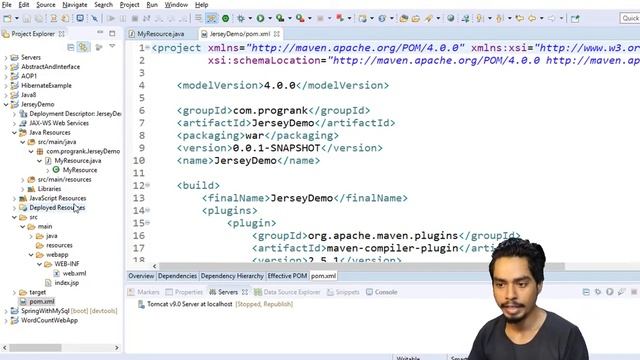Image resolution: width=640 pixels, height=360 pixels.
Task: Close the JerseyDemo/pom.xml editor tab
Action: [x=277, y=34]
